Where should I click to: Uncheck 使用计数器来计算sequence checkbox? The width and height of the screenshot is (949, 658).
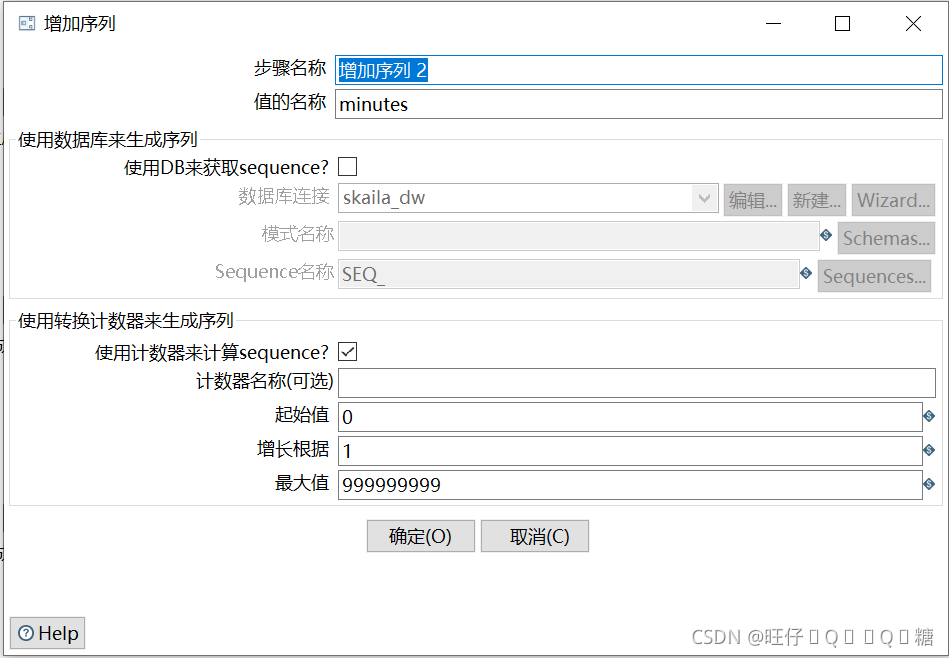pyautogui.click(x=347, y=352)
